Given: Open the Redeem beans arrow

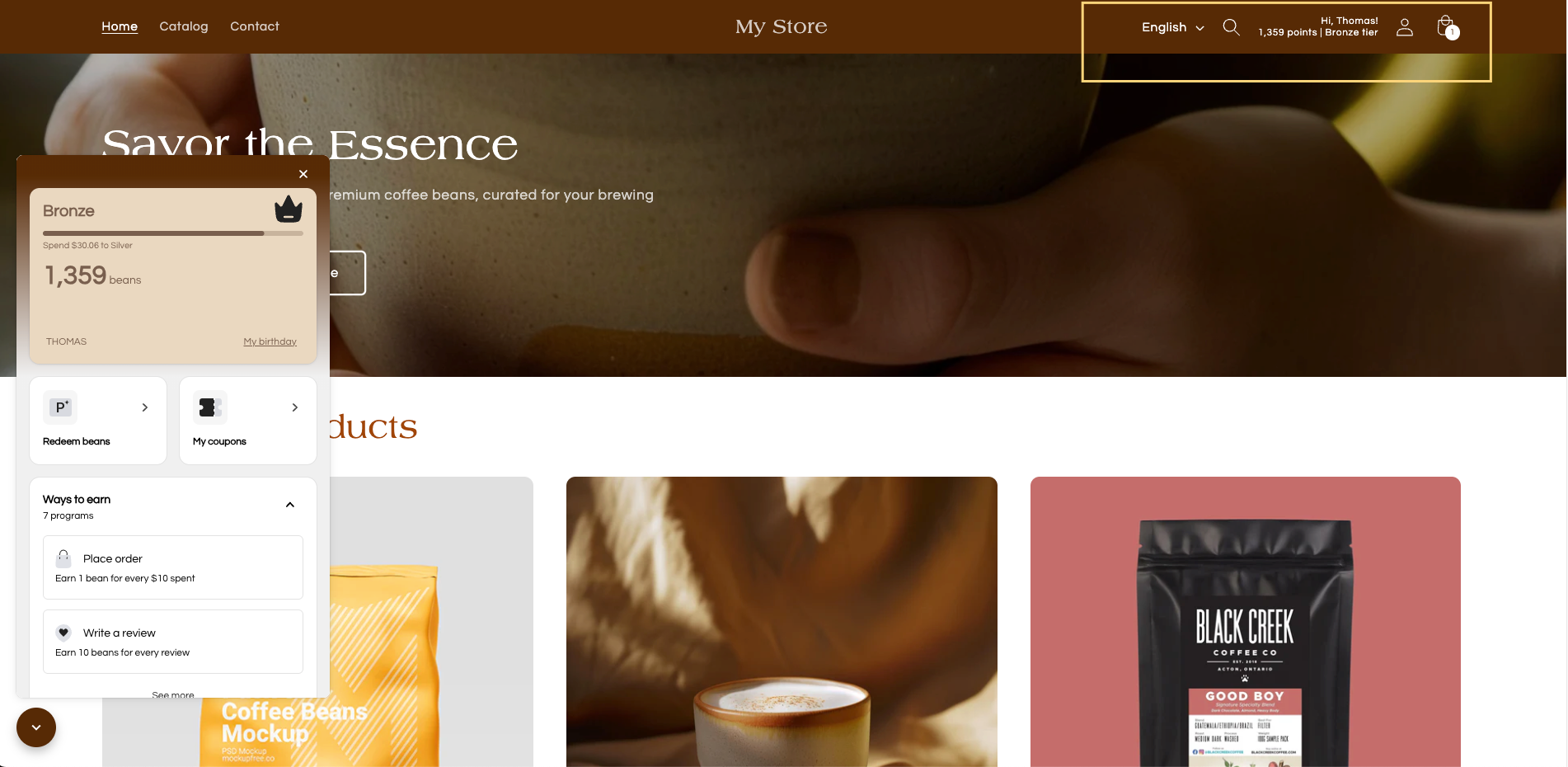Looking at the screenshot, I should 145,407.
